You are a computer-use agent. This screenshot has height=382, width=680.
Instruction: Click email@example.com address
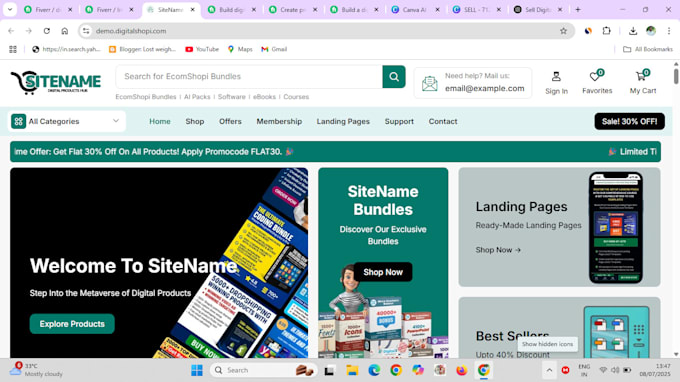point(484,88)
